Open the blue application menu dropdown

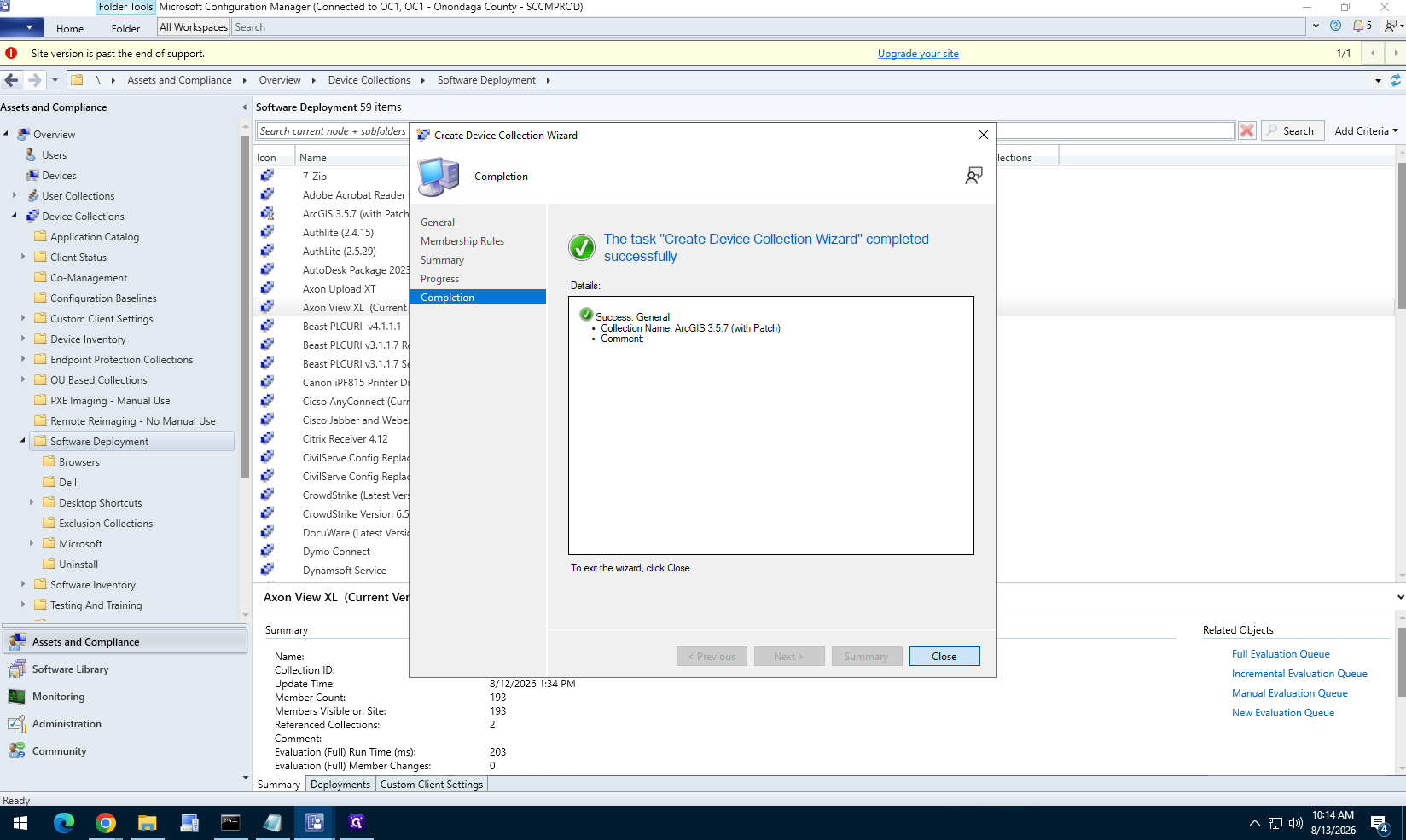point(21,27)
